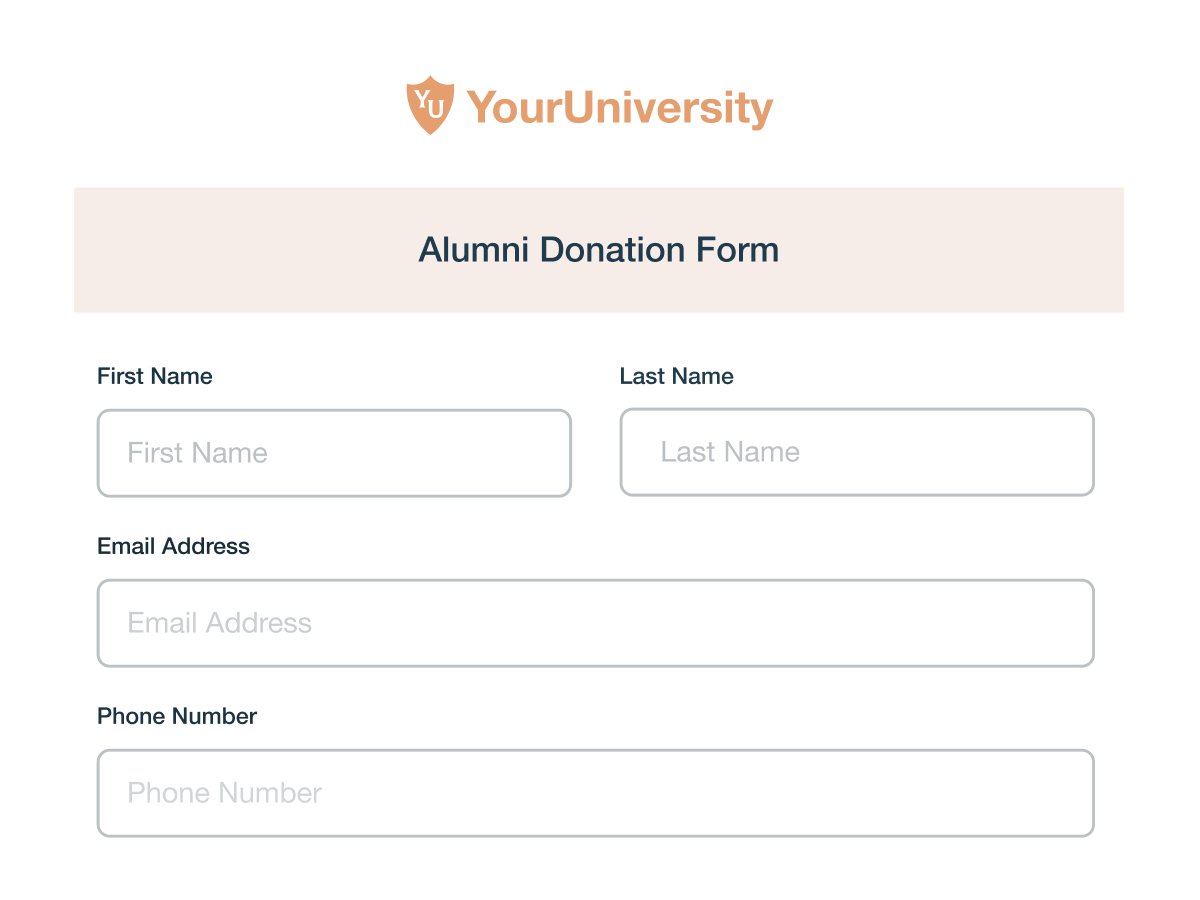Click the Last Name field label
This screenshot has height=900, width=1200.
coord(677,377)
